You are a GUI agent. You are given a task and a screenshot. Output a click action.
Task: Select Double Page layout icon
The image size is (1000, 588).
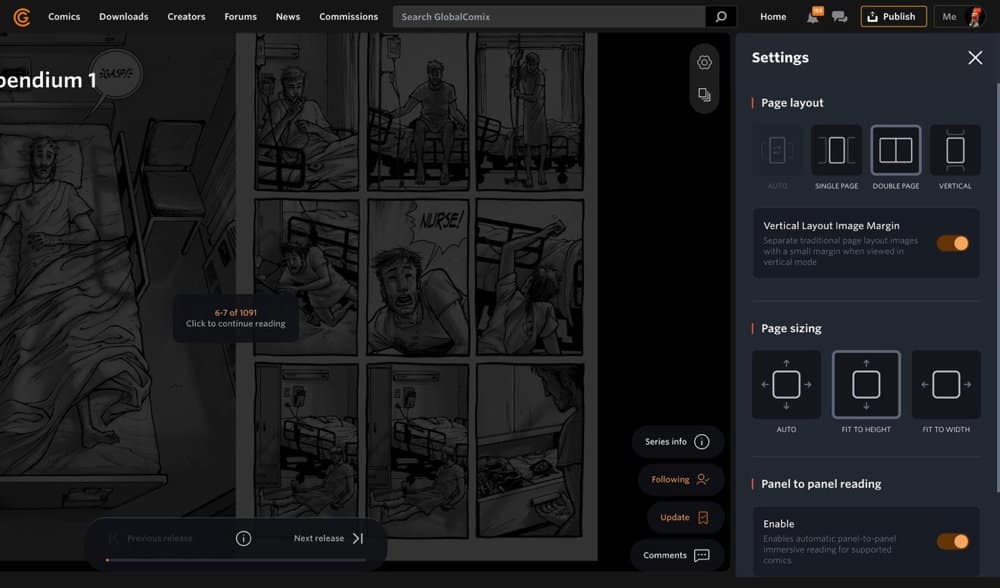(895, 151)
